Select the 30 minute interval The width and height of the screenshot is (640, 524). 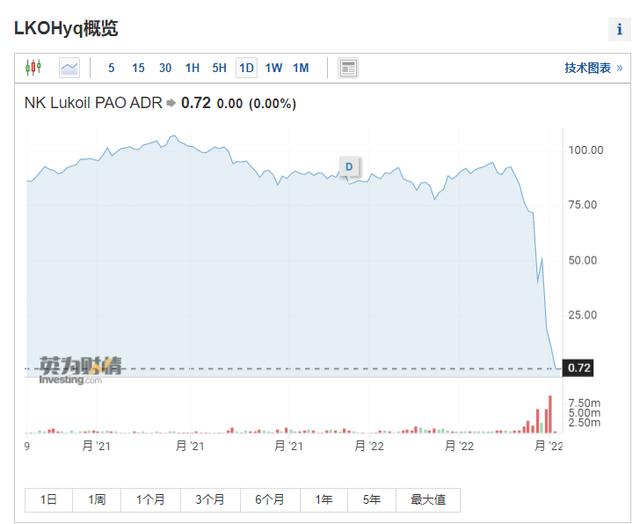(165, 68)
